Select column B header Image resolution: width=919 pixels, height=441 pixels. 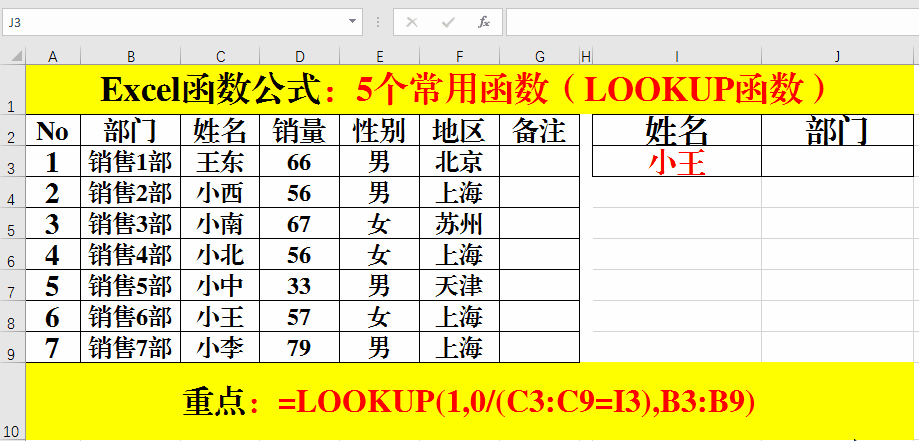pyautogui.click(x=130, y=56)
